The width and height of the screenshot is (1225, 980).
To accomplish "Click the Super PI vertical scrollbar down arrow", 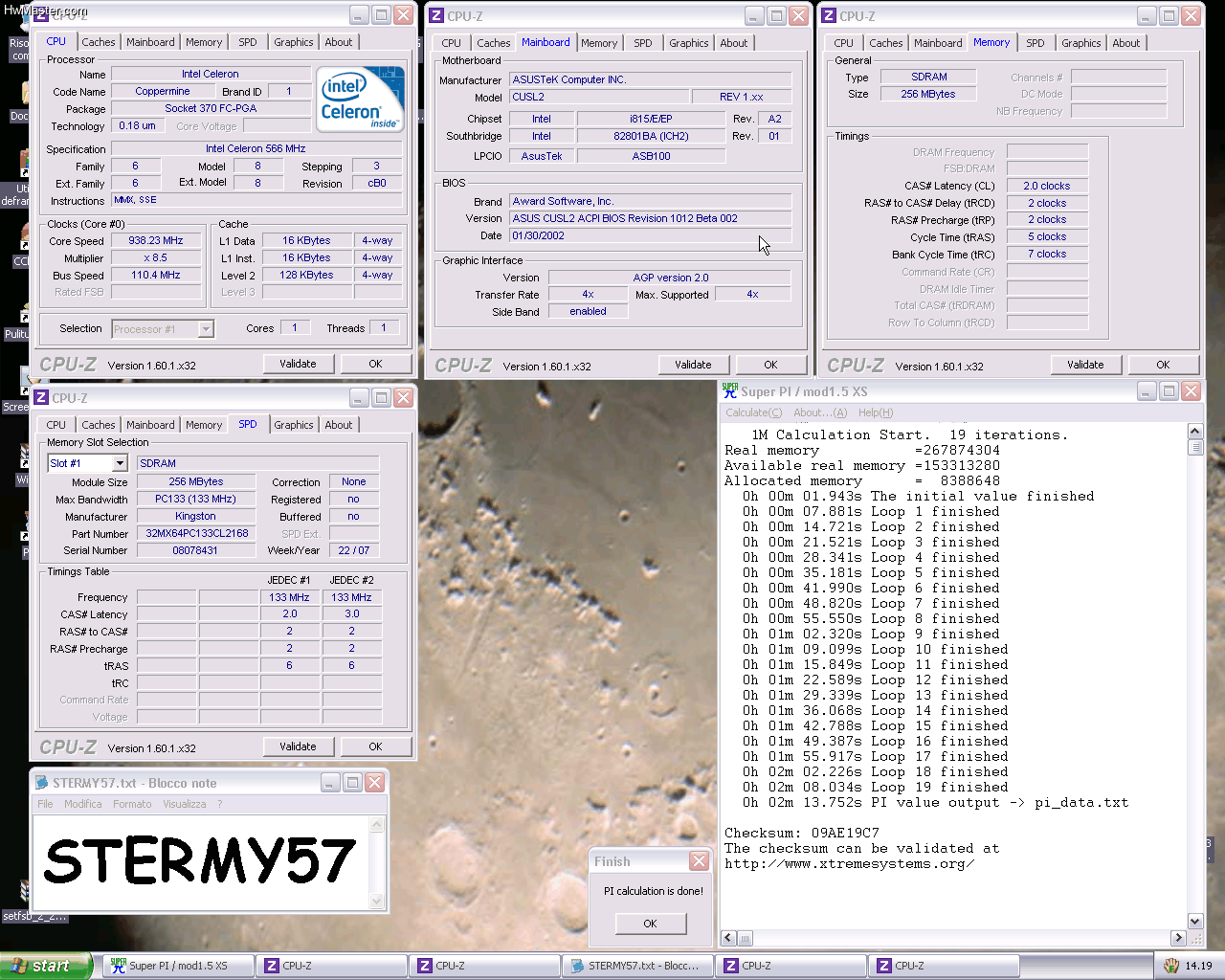I will point(1195,921).
